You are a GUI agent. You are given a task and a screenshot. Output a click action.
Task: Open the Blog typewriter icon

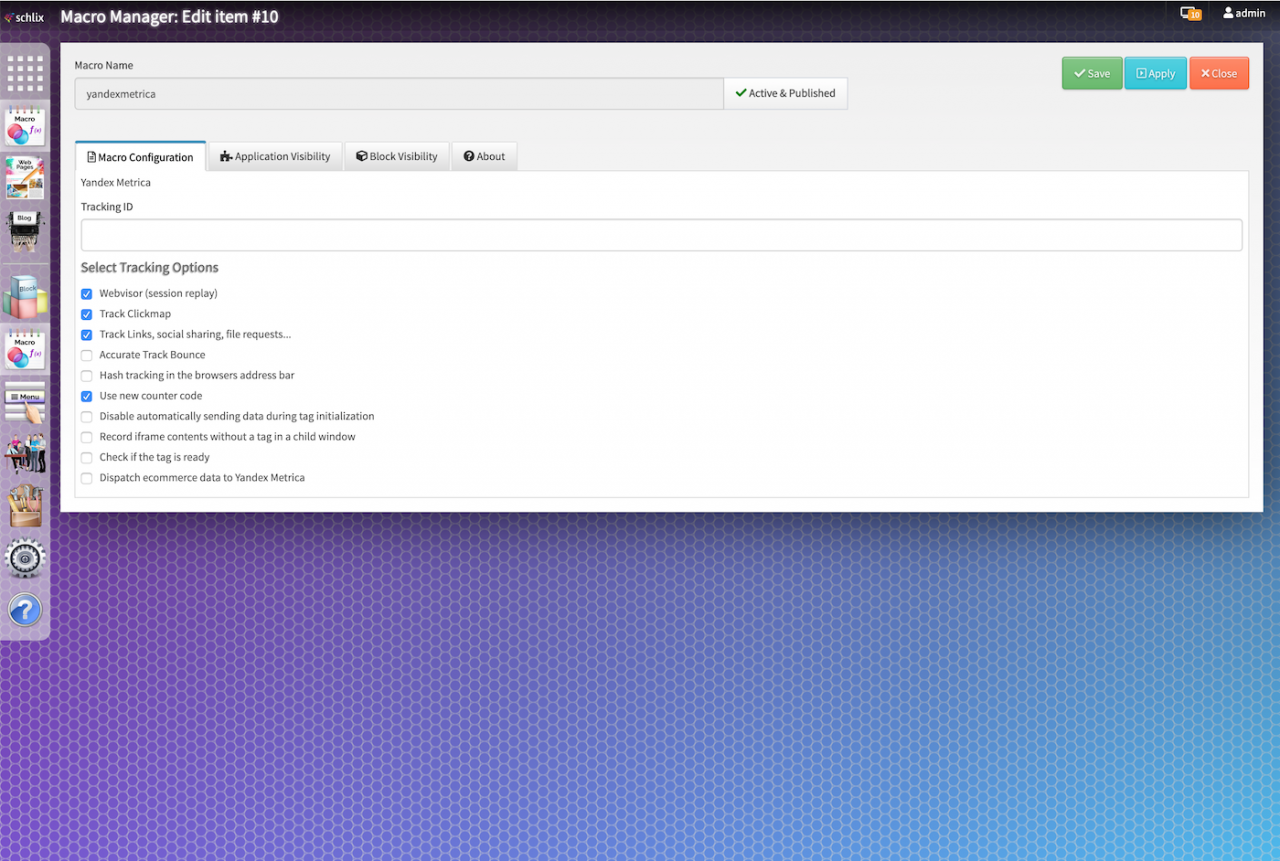tap(25, 230)
